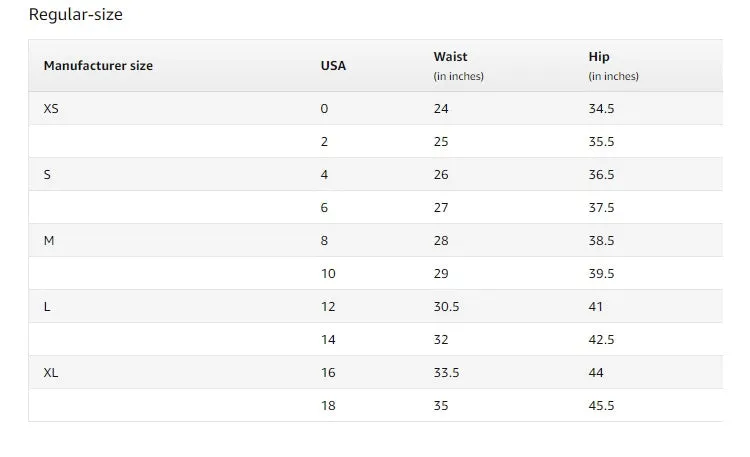750x457 pixels.
Task: Click USA size 18 cell
Action: coord(328,406)
